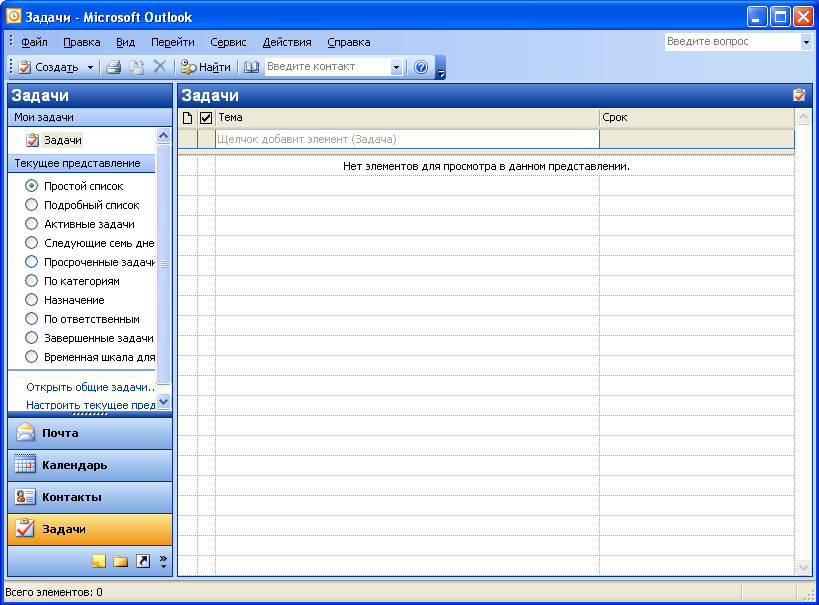Open the Сервис menu
Image resolution: width=819 pixels, height=605 pixels.
228,42
